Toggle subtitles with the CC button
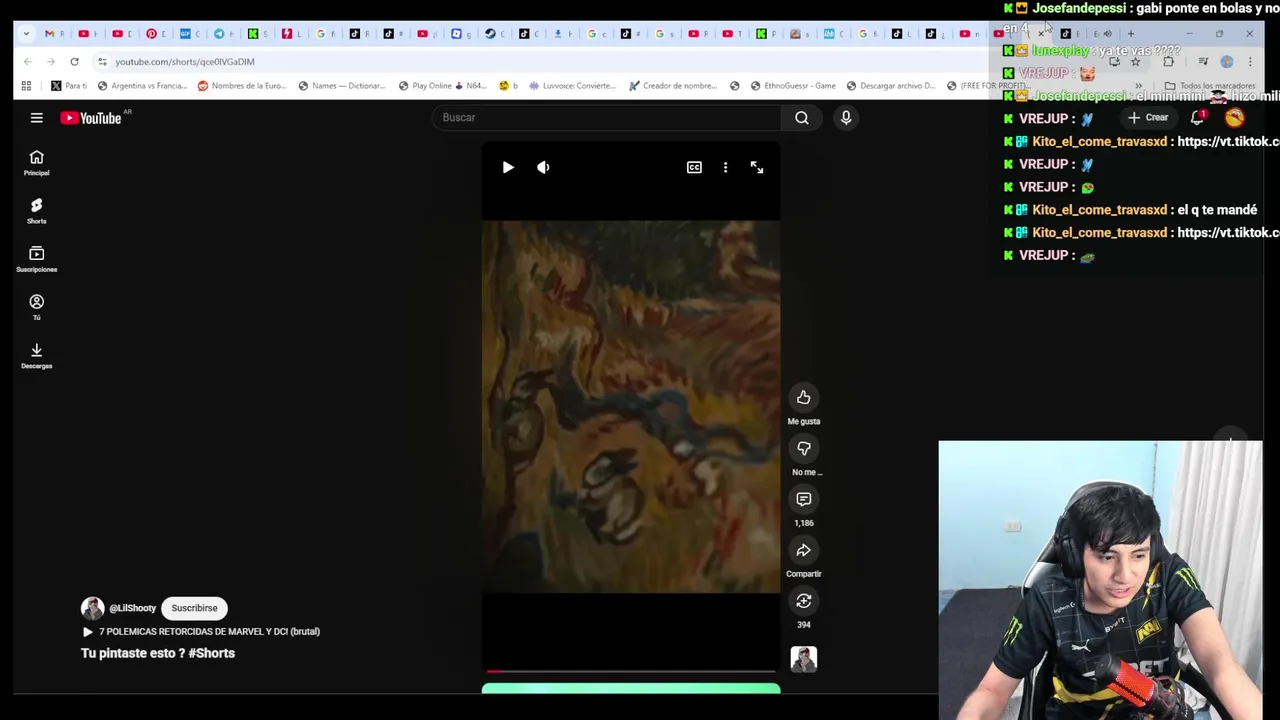 [694, 167]
